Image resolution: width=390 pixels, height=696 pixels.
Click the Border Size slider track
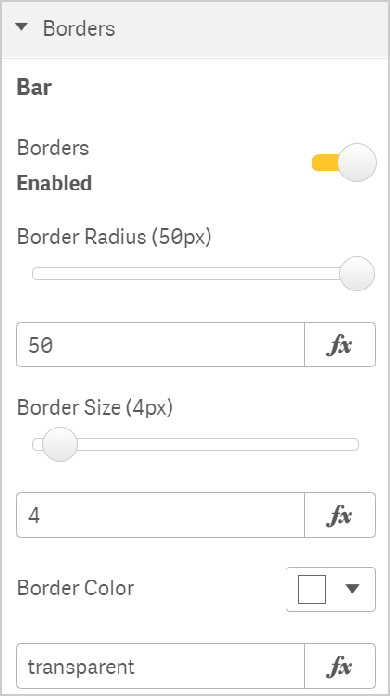195,444
